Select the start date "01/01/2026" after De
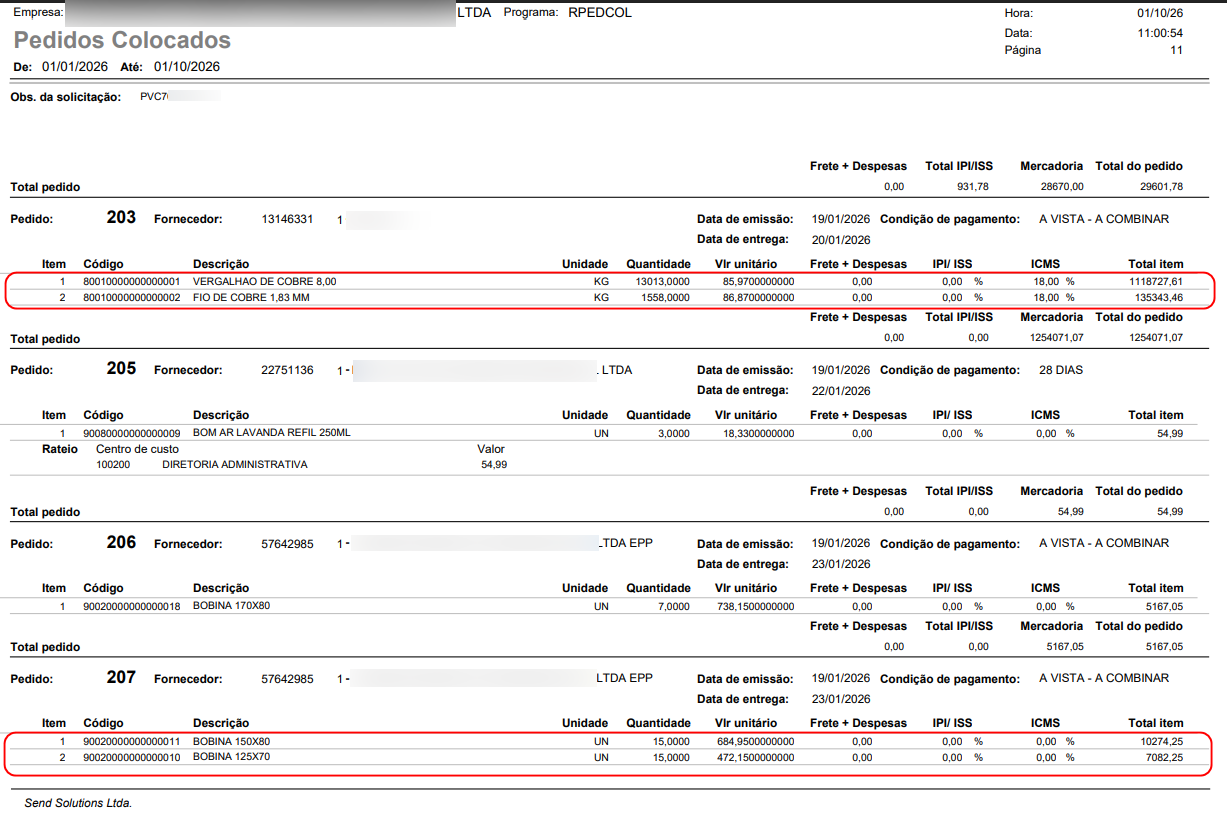 click(x=75, y=67)
